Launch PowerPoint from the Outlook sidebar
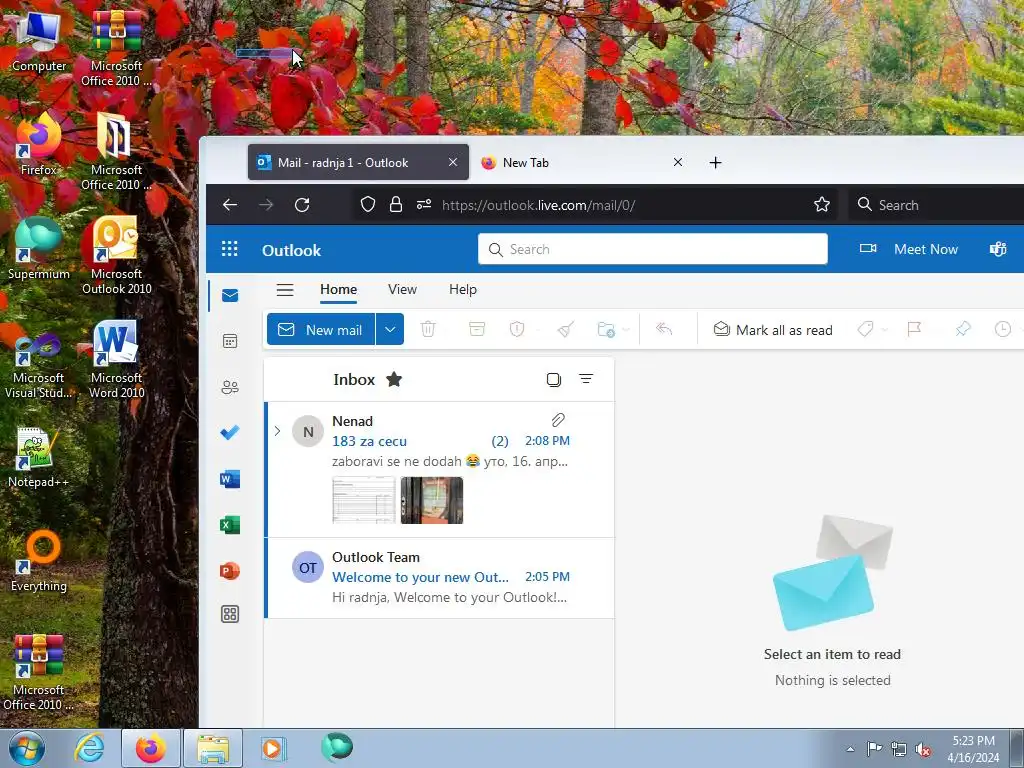This screenshot has width=1024, height=768. (230, 570)
